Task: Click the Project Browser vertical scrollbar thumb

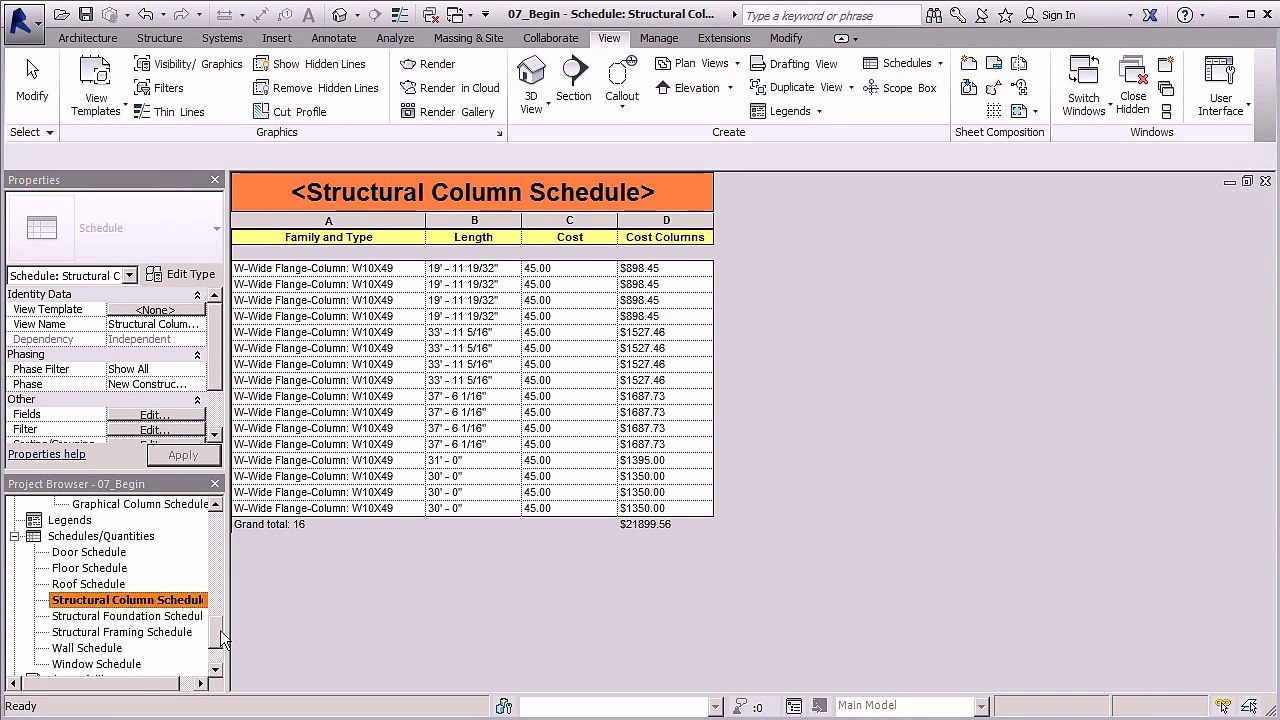Action: click(x=215, y=631)
